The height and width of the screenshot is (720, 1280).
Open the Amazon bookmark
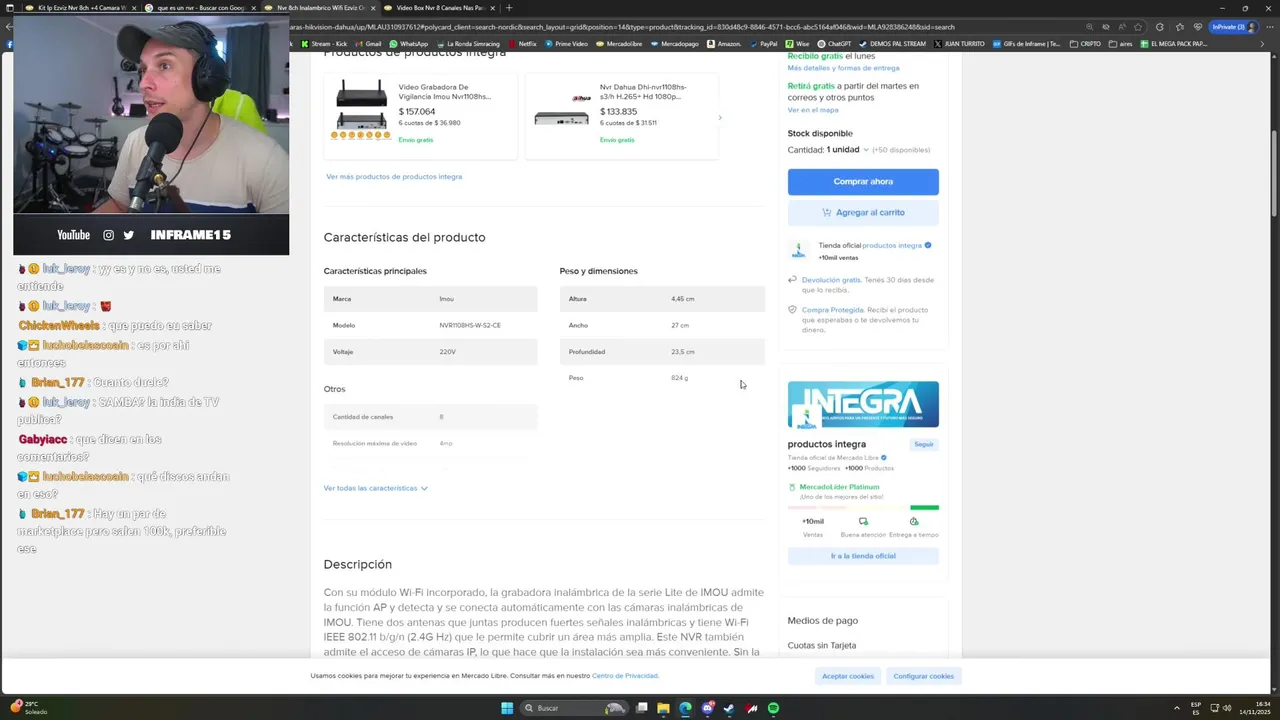725,44
